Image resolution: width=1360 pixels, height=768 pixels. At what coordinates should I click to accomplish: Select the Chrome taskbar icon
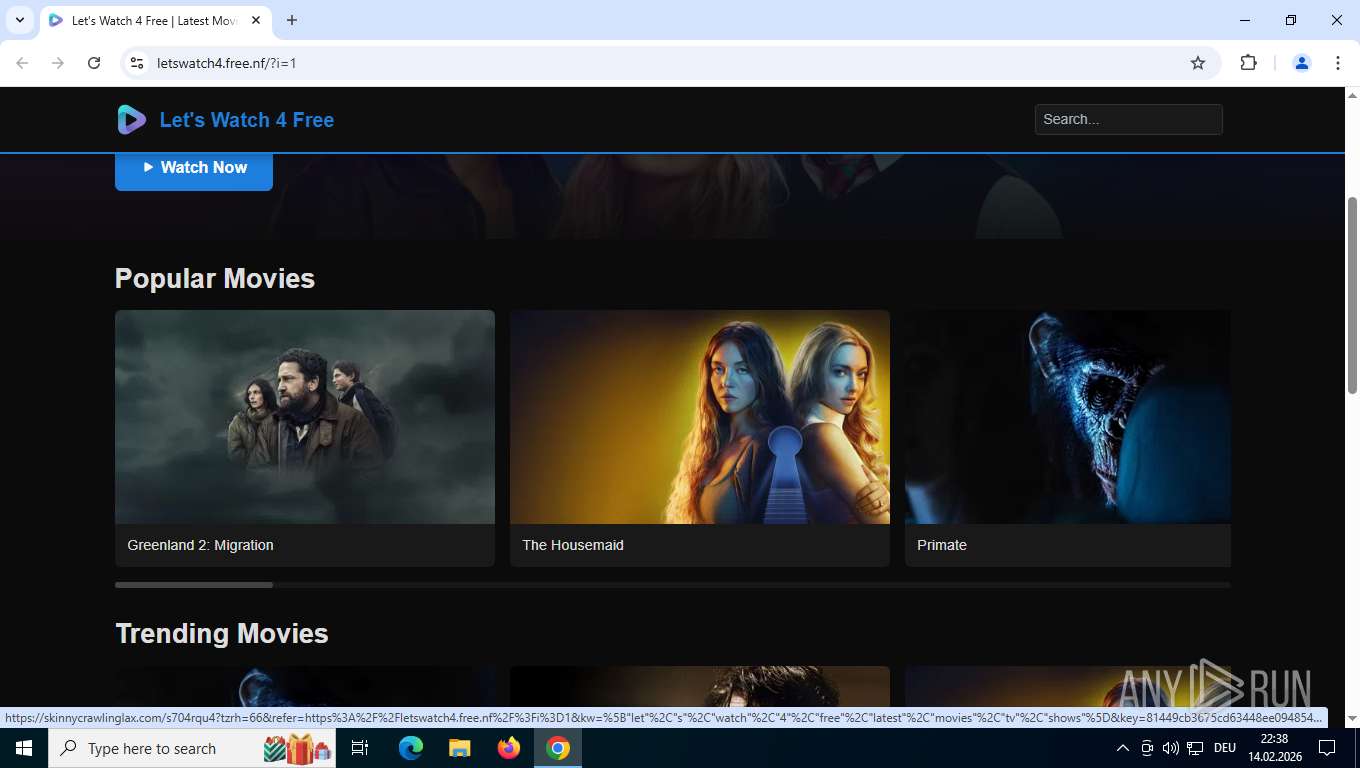pyautogui.click(x=558, y=748)
